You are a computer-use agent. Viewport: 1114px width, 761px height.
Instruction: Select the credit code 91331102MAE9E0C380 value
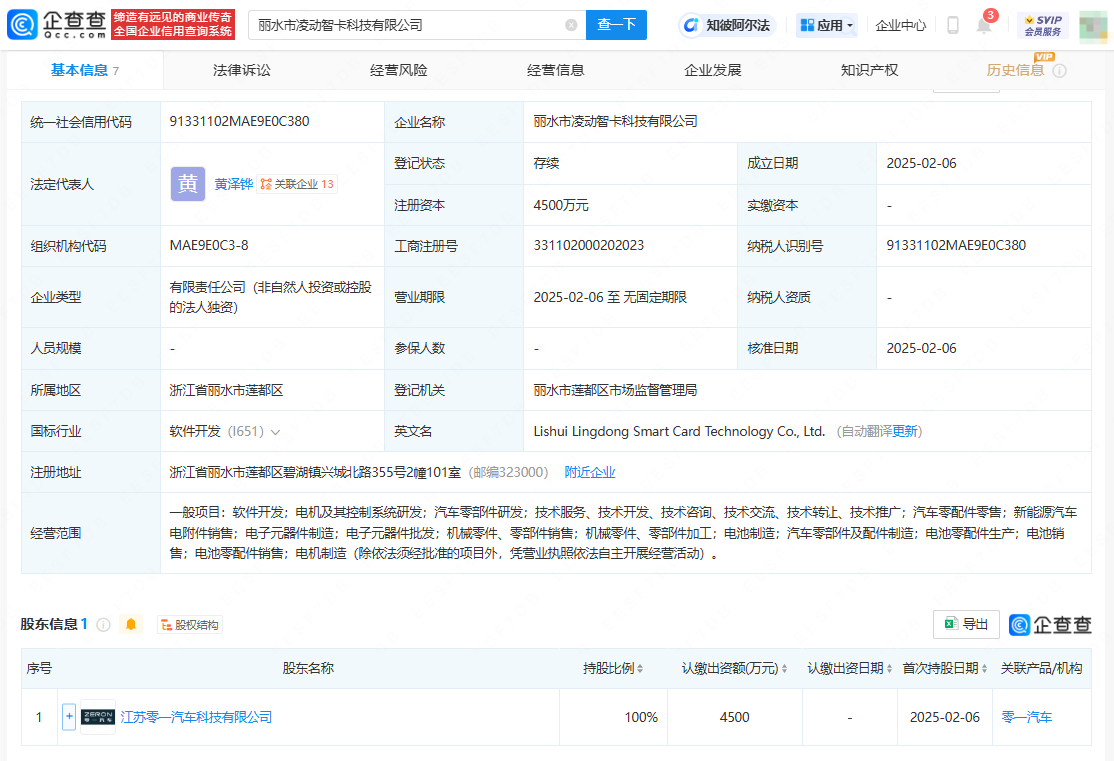click(239, 122)
